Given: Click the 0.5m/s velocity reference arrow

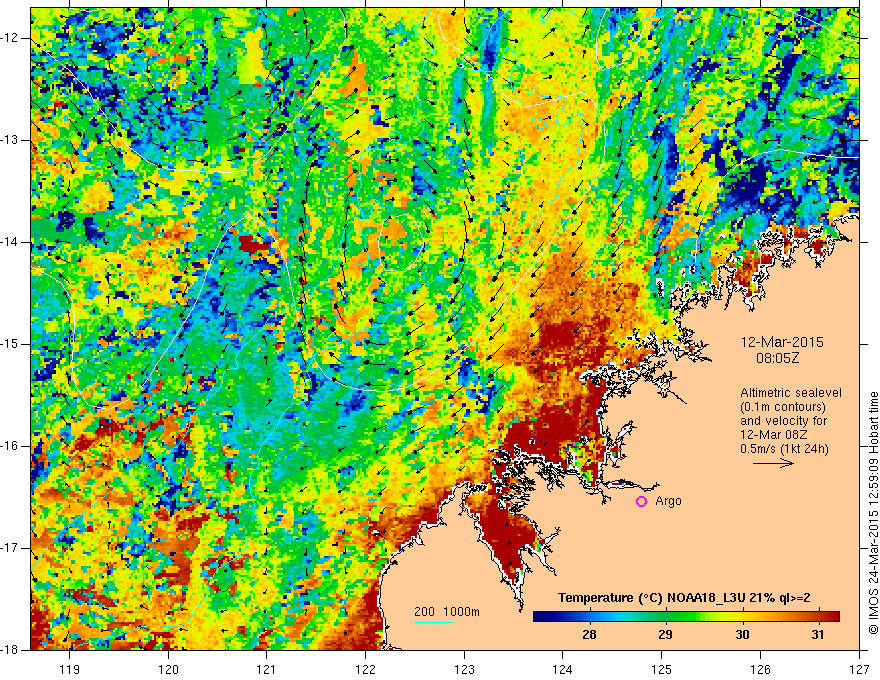Looking at the screenshot, I should click(x=773, y=463).
